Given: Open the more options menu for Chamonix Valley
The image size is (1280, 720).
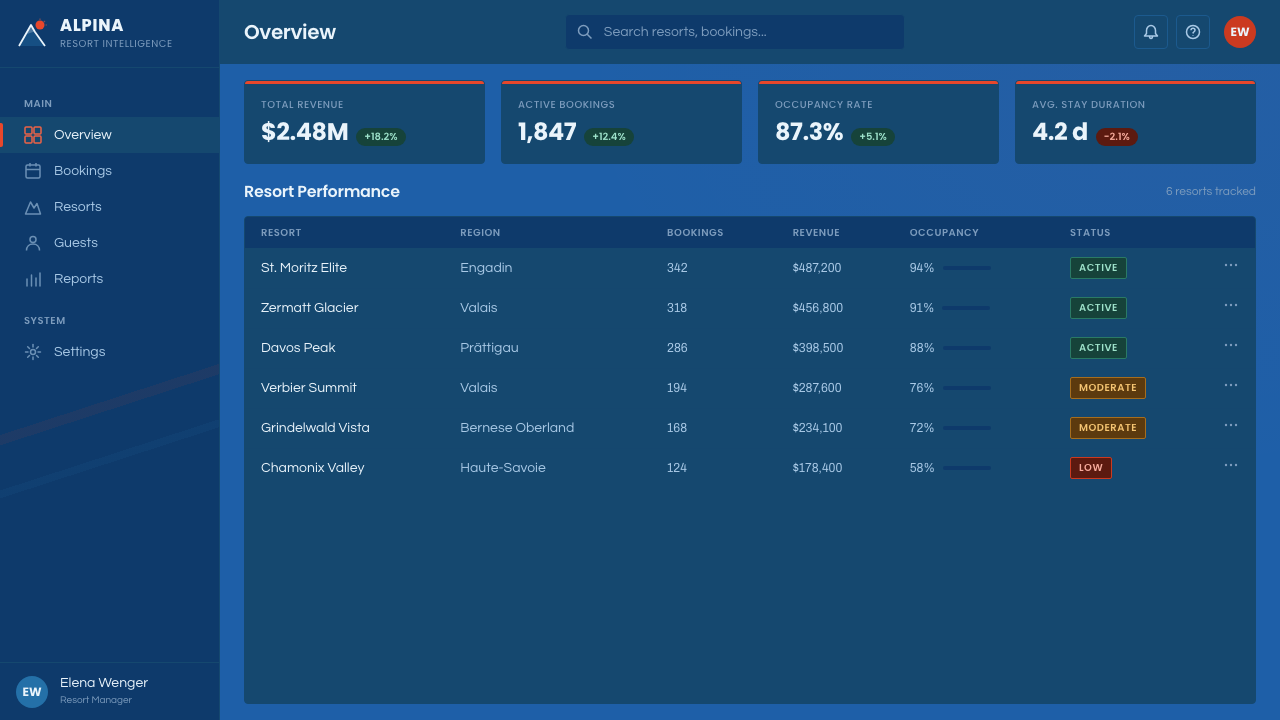Looking at the screenshot, I should pos(1231,465).
